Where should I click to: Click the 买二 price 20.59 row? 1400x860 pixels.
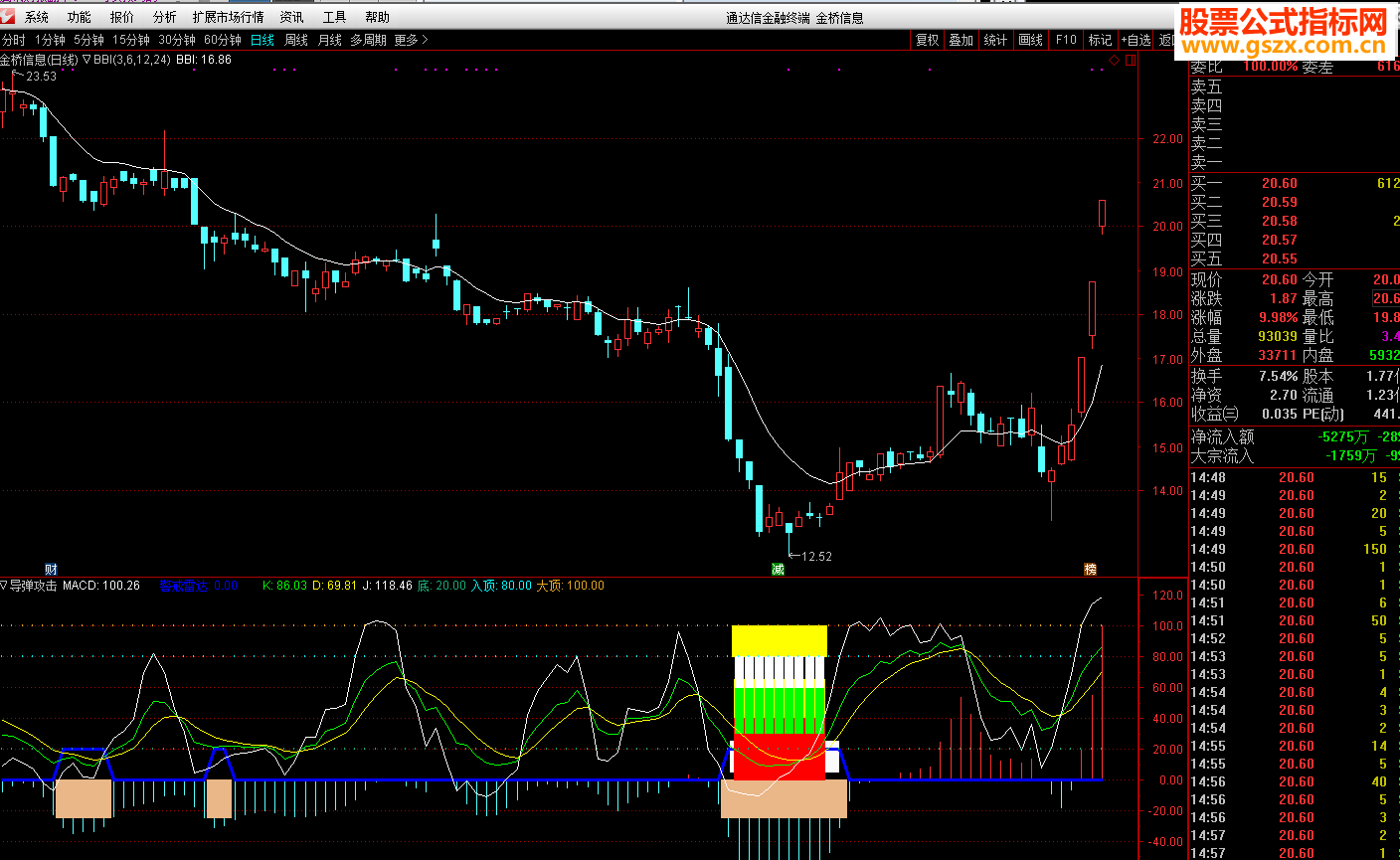click(1295, 202)
